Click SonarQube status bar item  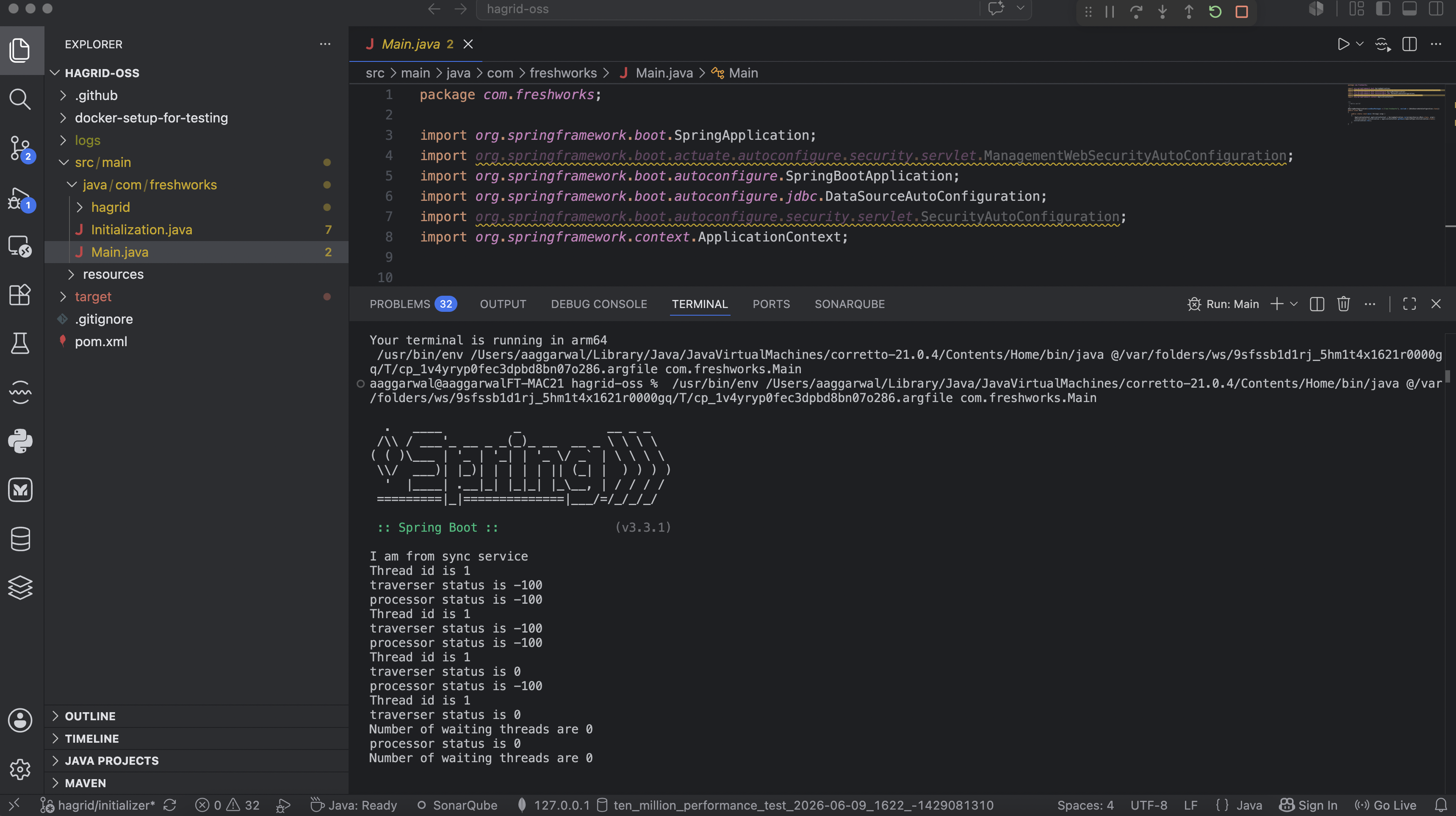coord(457,805)
